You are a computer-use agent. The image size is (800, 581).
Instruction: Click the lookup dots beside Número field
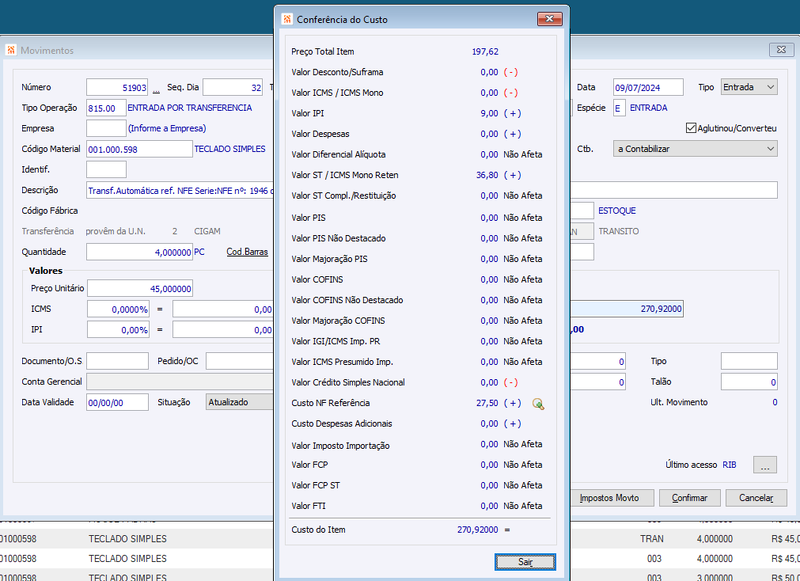(x=156, y=90)
